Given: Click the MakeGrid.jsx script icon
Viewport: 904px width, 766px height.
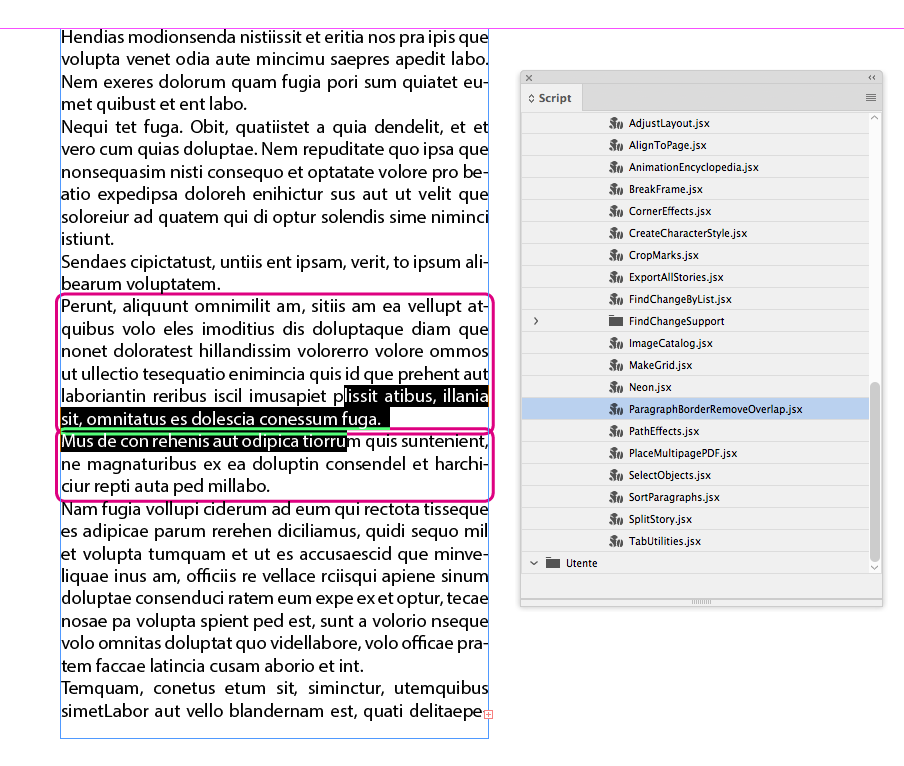Looking at the screenshot, I should click(x=616, y=365).
